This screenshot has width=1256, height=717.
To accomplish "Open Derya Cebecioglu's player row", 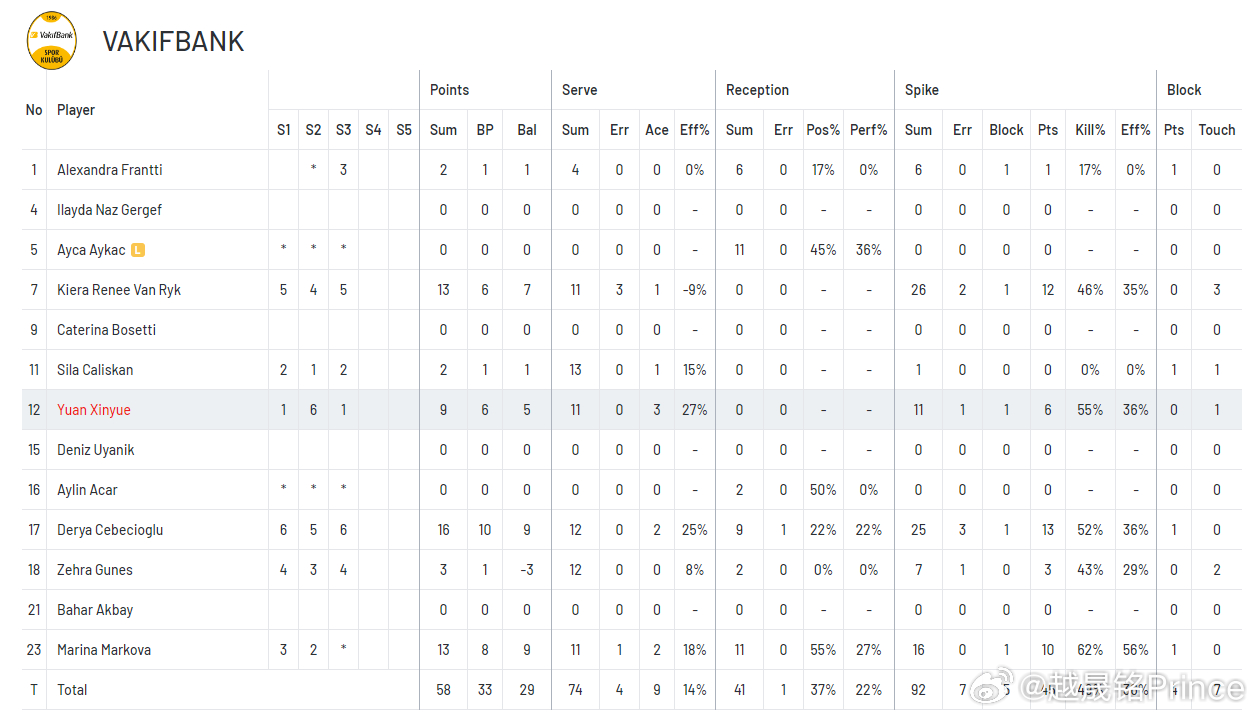I will coord(632,530).
